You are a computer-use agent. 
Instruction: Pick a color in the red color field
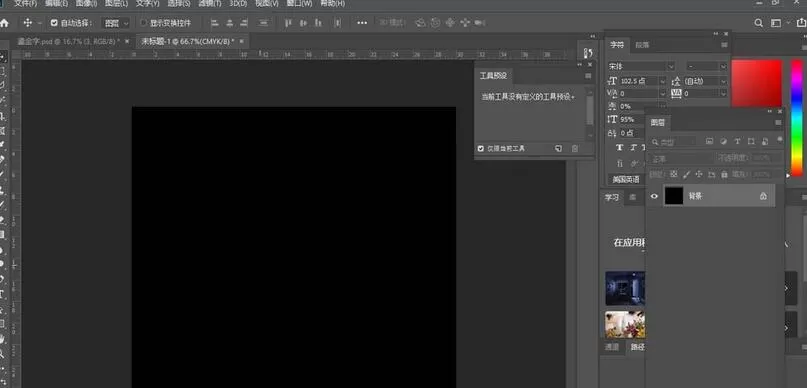757,83
